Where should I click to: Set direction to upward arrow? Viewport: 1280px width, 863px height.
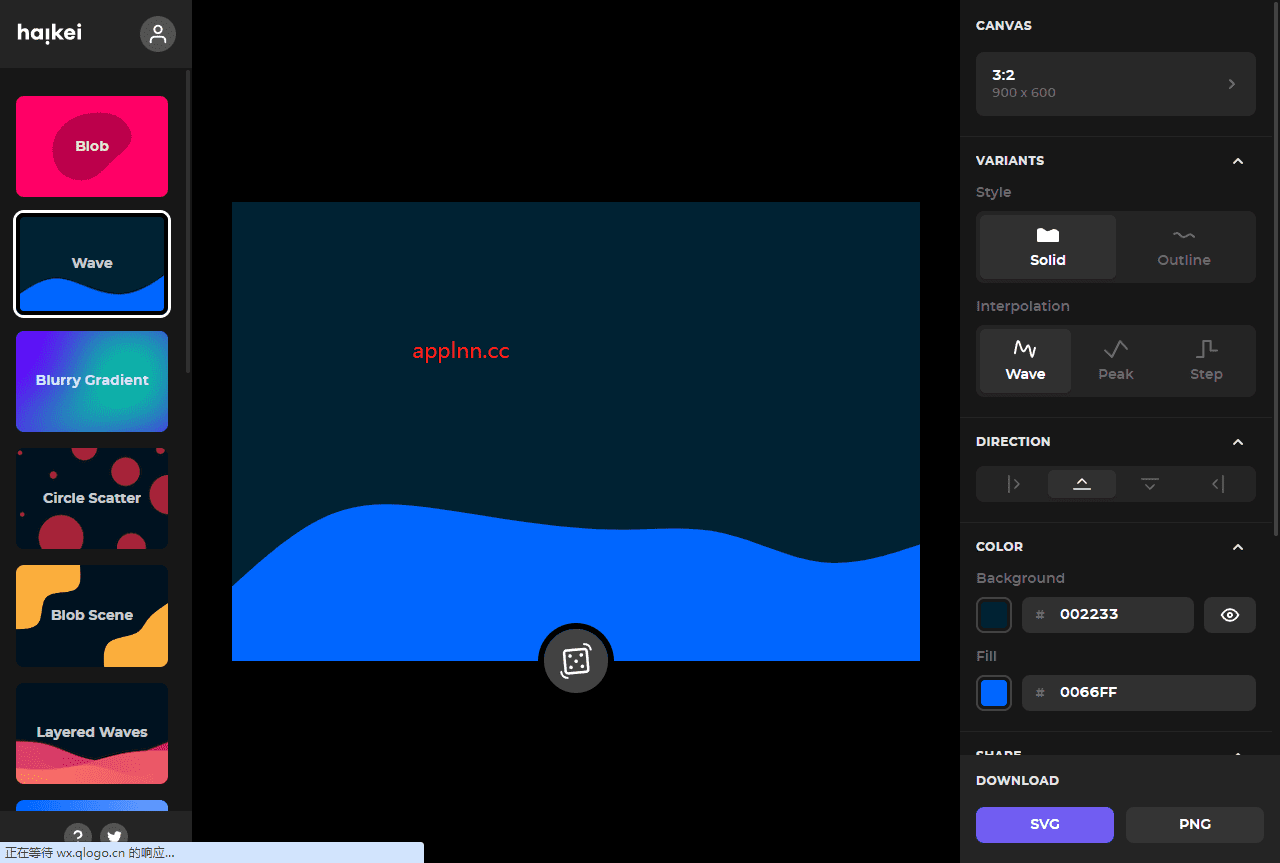[1082, 484]
